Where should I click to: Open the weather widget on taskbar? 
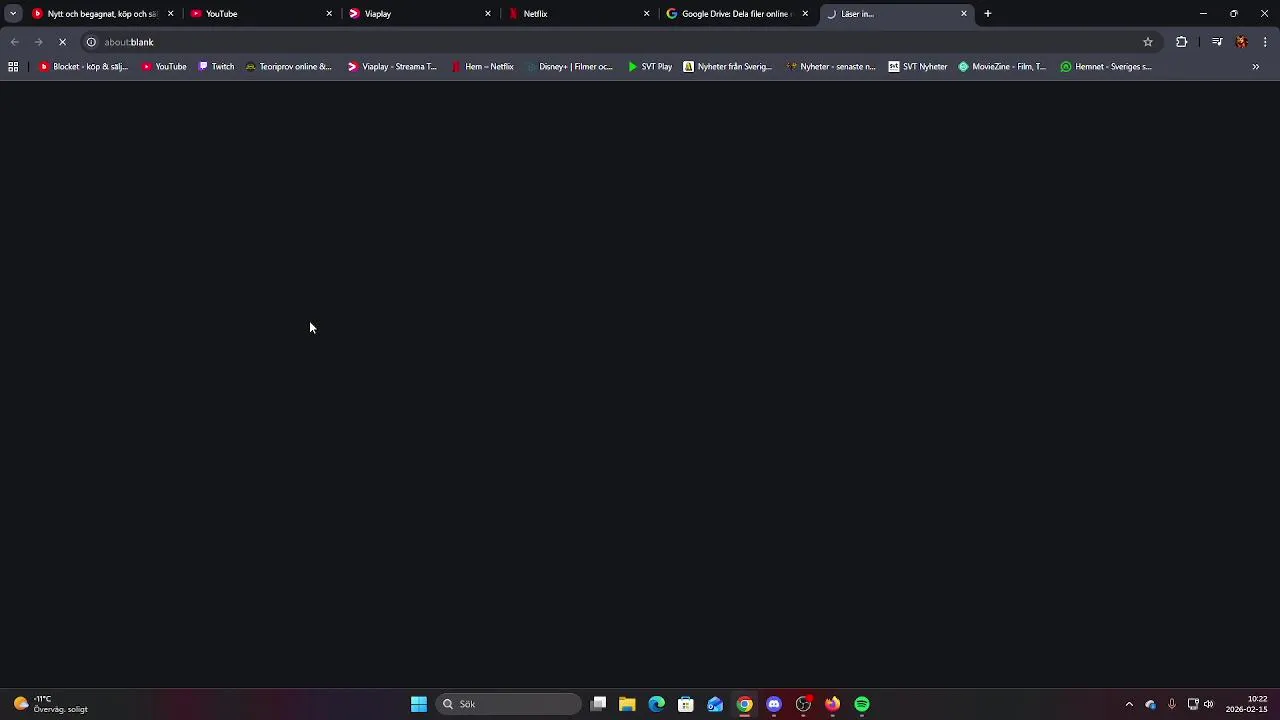[52, 704]
